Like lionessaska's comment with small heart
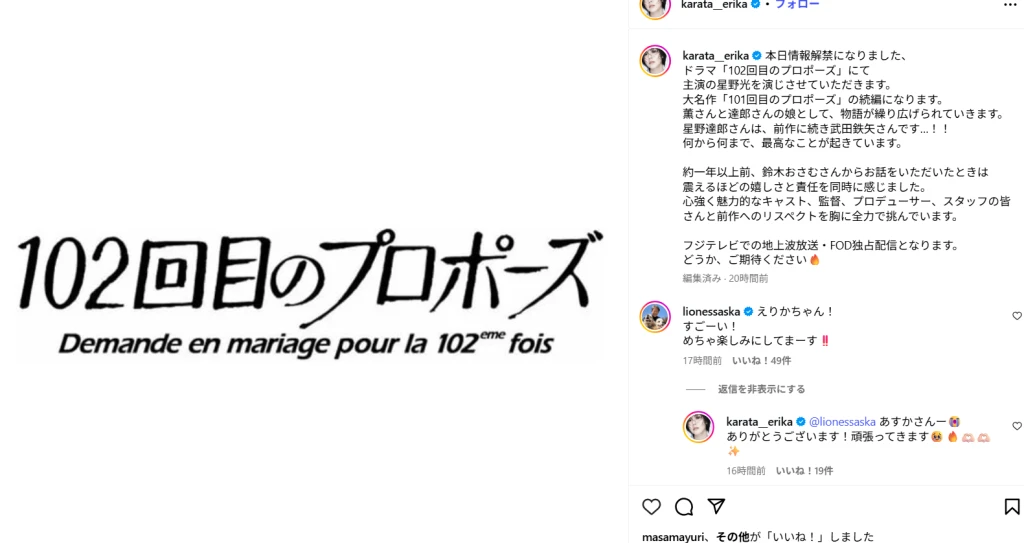The image size is (1024, 543). 1017,316
